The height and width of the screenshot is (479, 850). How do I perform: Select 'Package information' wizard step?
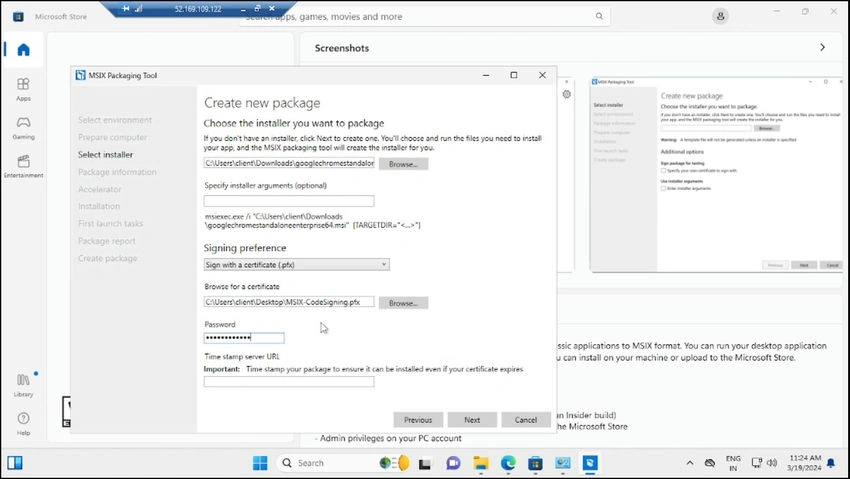(117, 172)
